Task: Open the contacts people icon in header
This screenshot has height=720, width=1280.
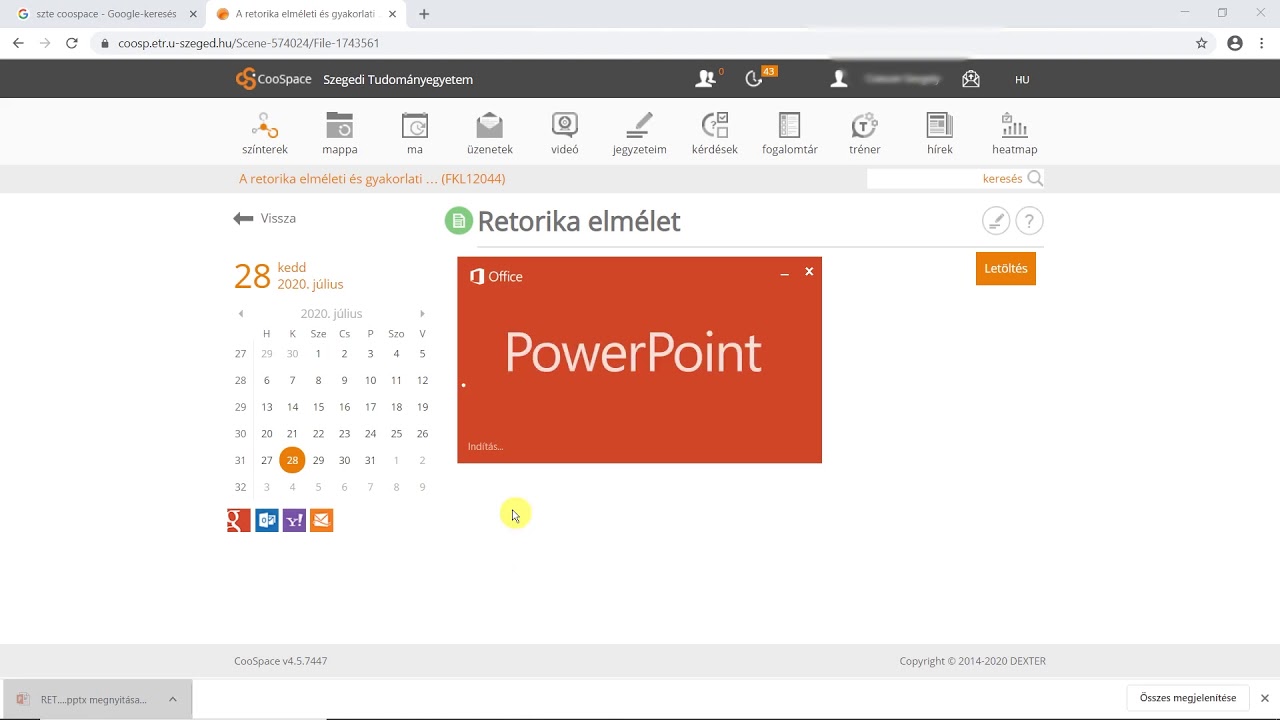Action: [x=706, y=79]
